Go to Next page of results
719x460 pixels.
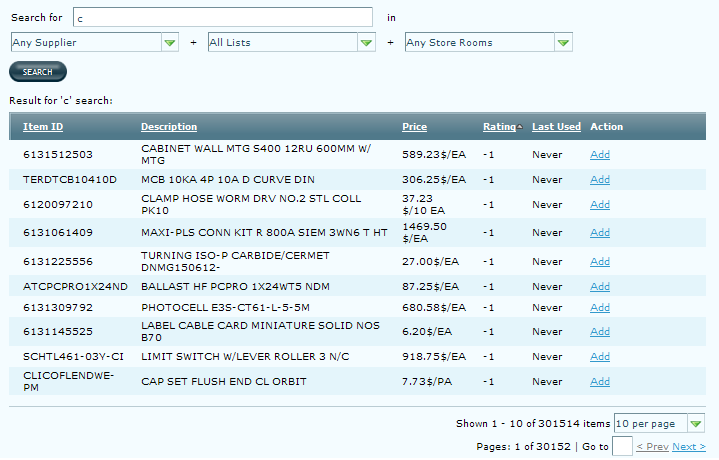689,447
